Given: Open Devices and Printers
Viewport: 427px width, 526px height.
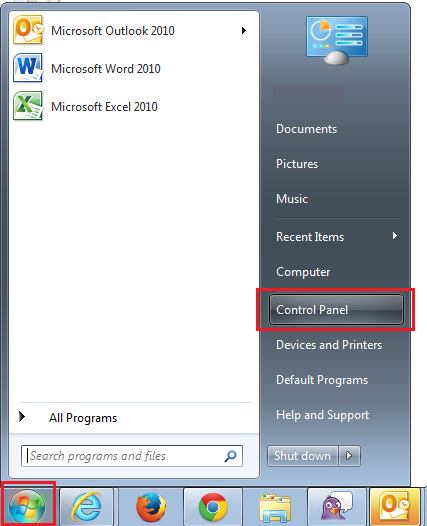Looking at the screenshot, I should coord(329,345).
